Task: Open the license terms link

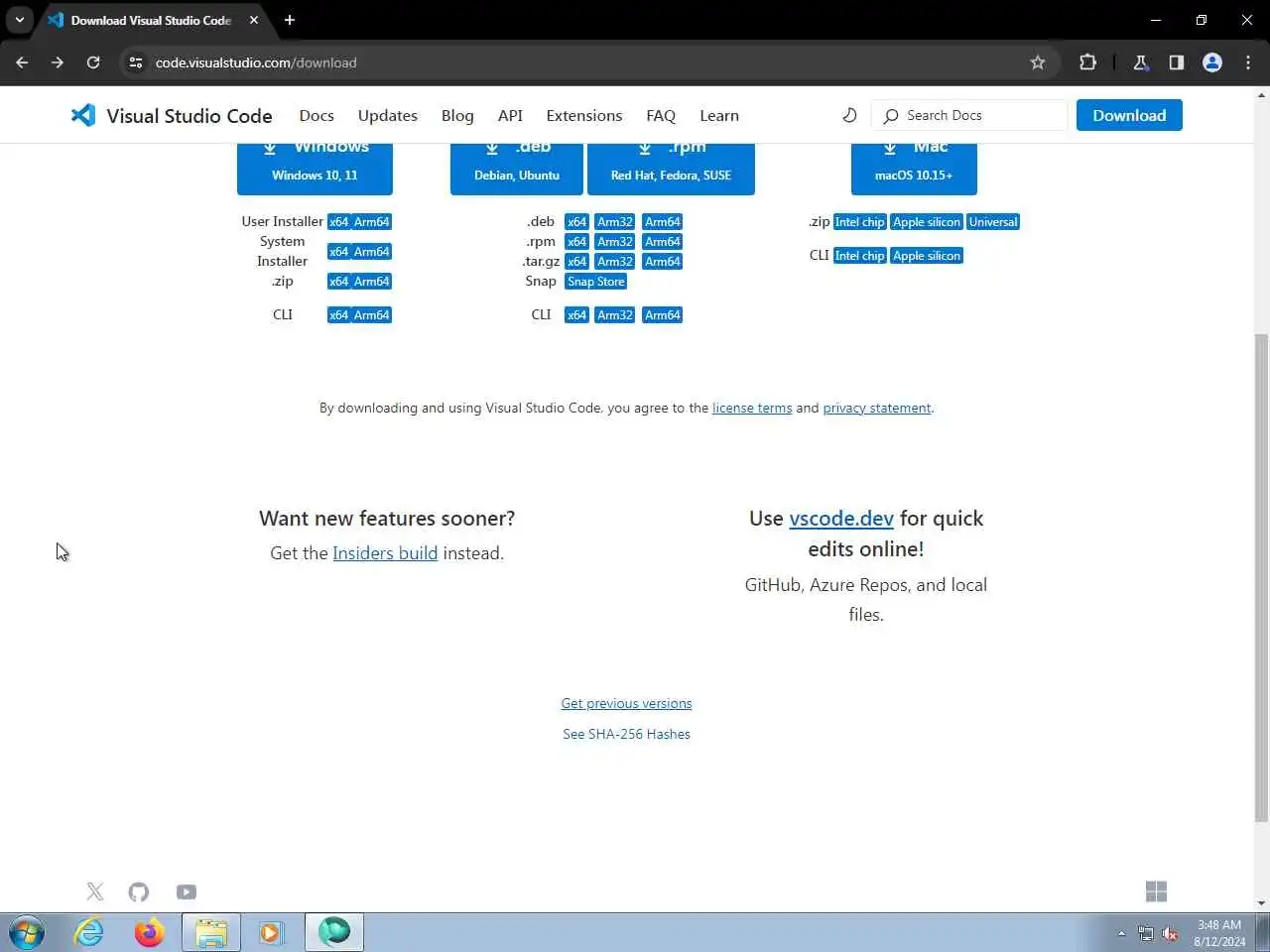Action: [x=752, y=408]
